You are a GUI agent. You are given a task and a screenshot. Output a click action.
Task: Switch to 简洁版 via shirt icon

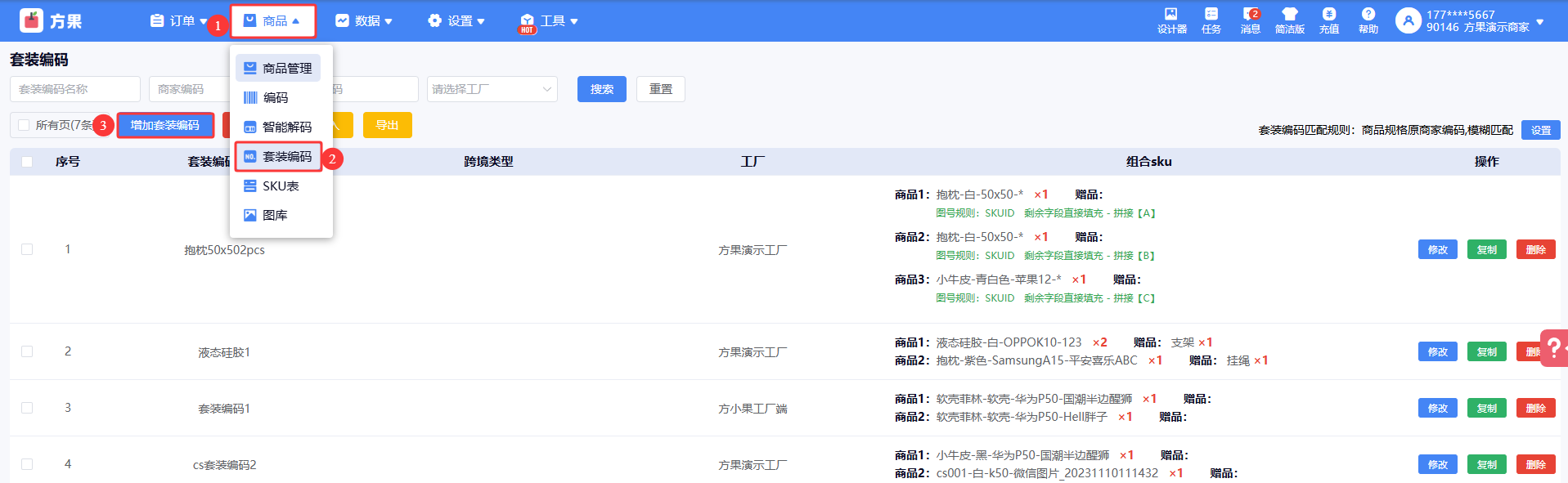coord(1290,14)
